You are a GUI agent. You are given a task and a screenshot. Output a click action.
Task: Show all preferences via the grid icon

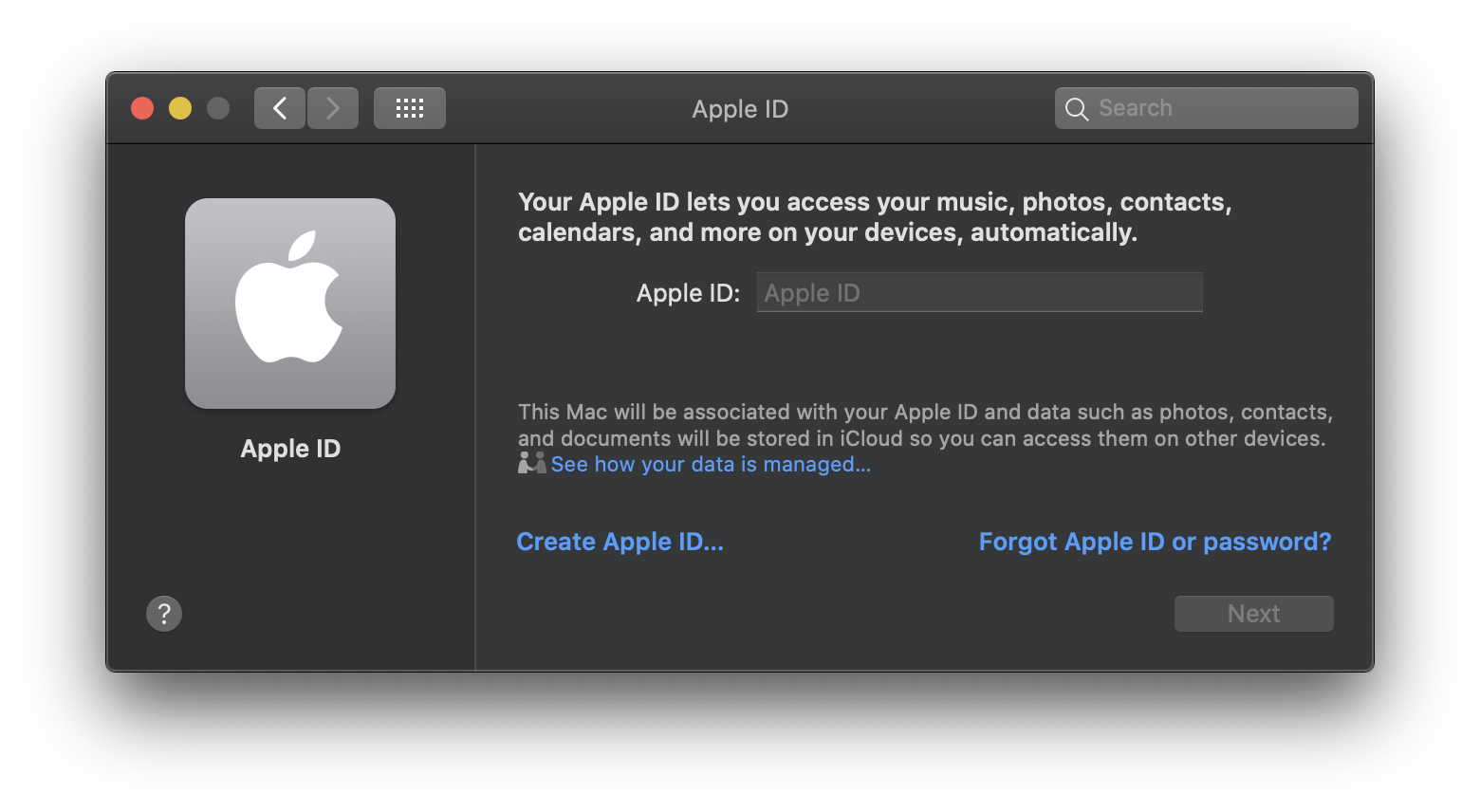(410, 108)
